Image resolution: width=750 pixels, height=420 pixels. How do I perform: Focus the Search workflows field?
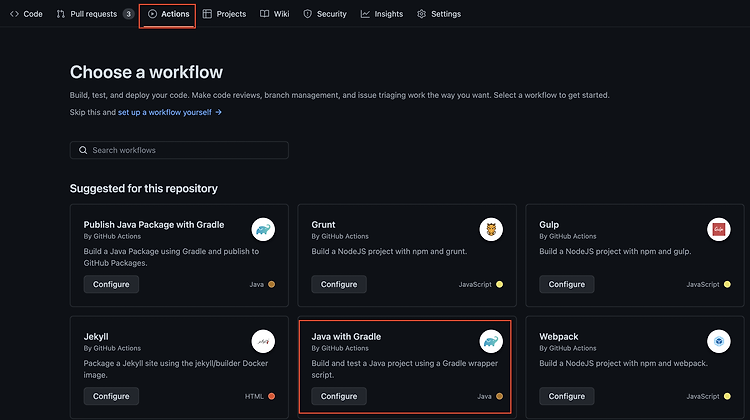pyautogui.click(x=179, y=150)
